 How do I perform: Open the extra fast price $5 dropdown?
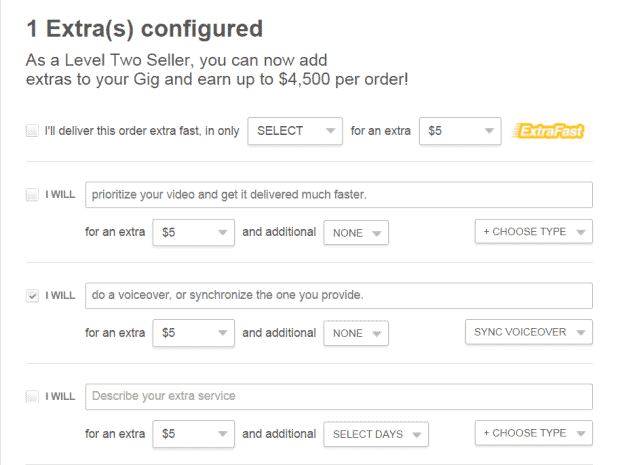pyautogui.click(x=460, y=131)
